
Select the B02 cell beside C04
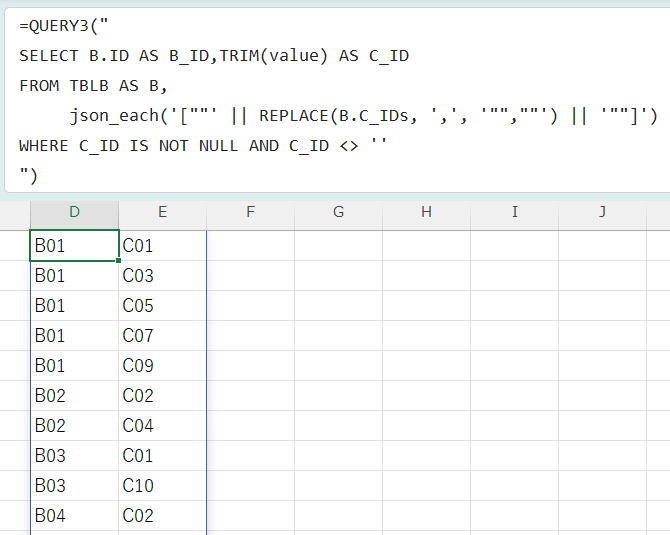click(x=74, y=426)
